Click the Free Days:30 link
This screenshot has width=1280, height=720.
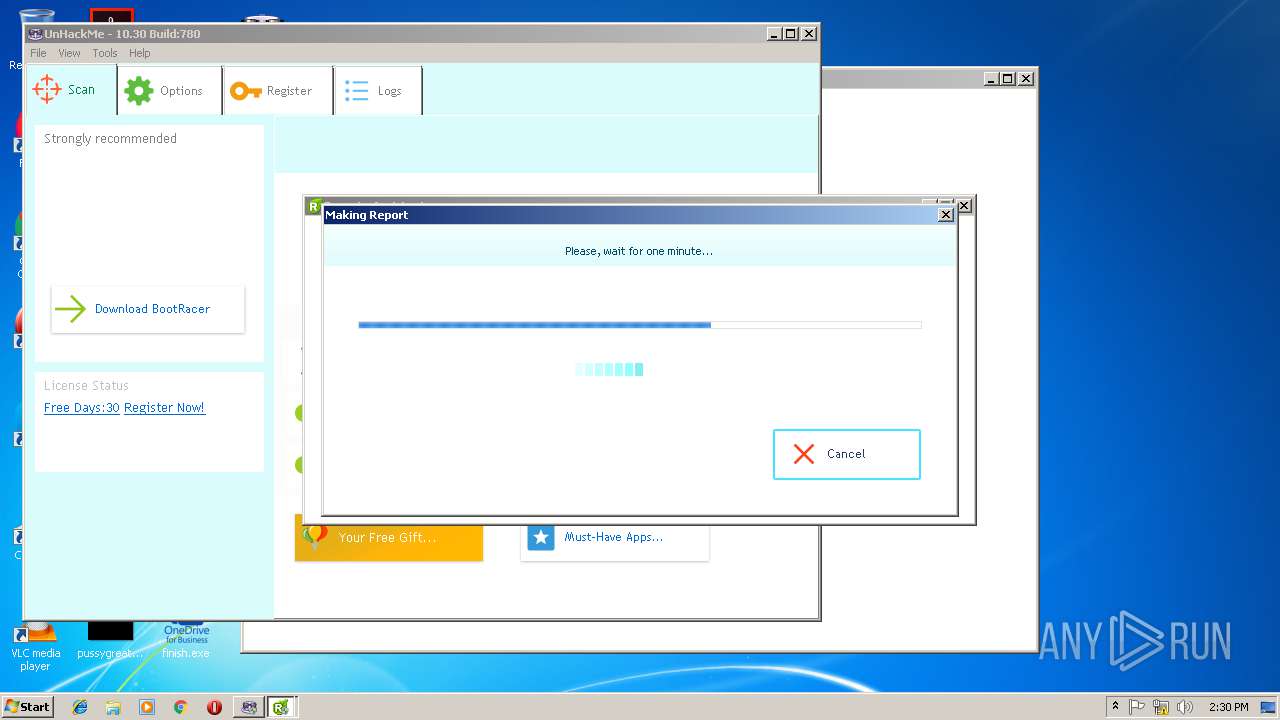coord(82,408)
